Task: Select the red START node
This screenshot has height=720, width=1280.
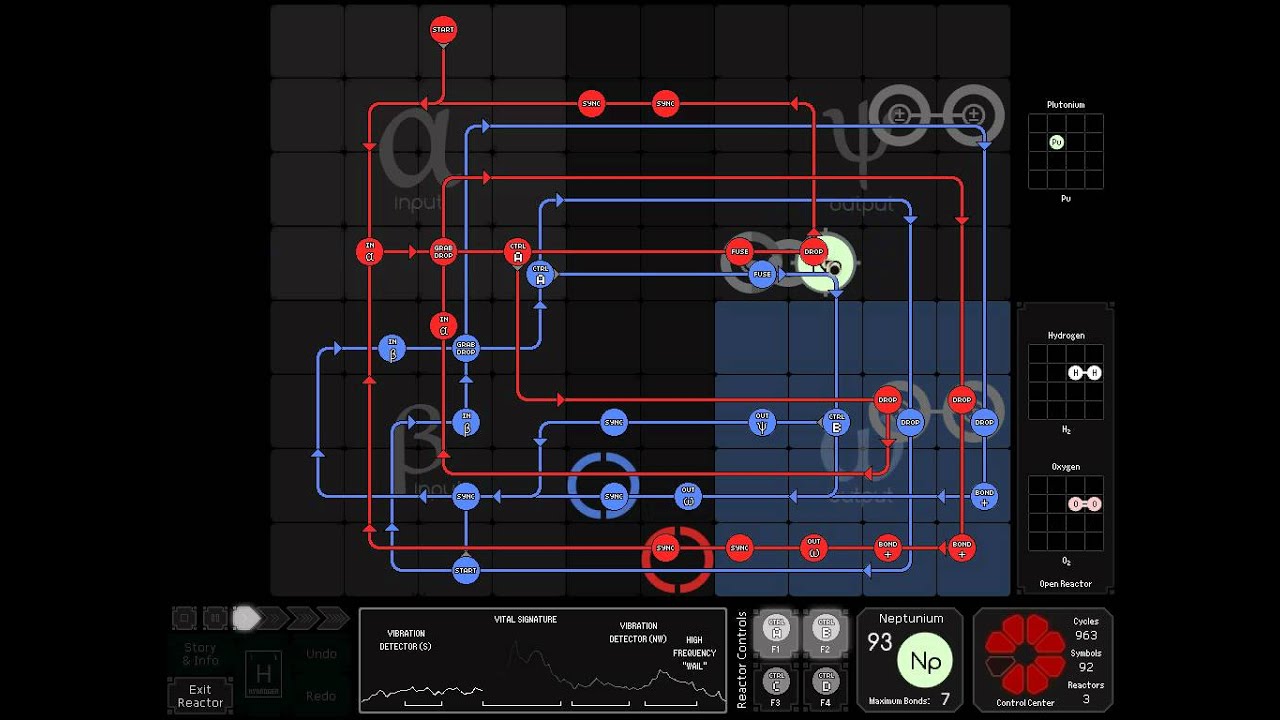Action: [x=443, y=30]
